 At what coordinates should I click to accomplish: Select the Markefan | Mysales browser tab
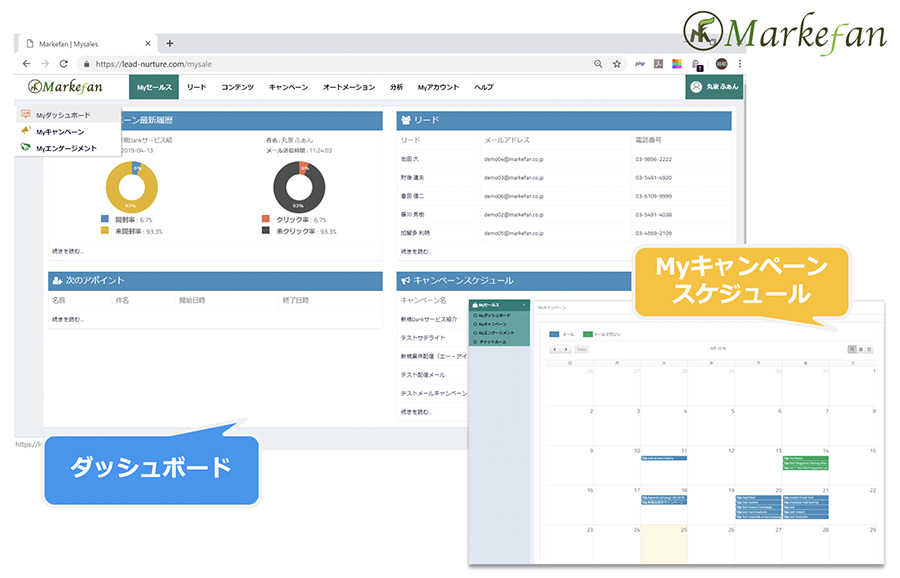tap(86, 44)
